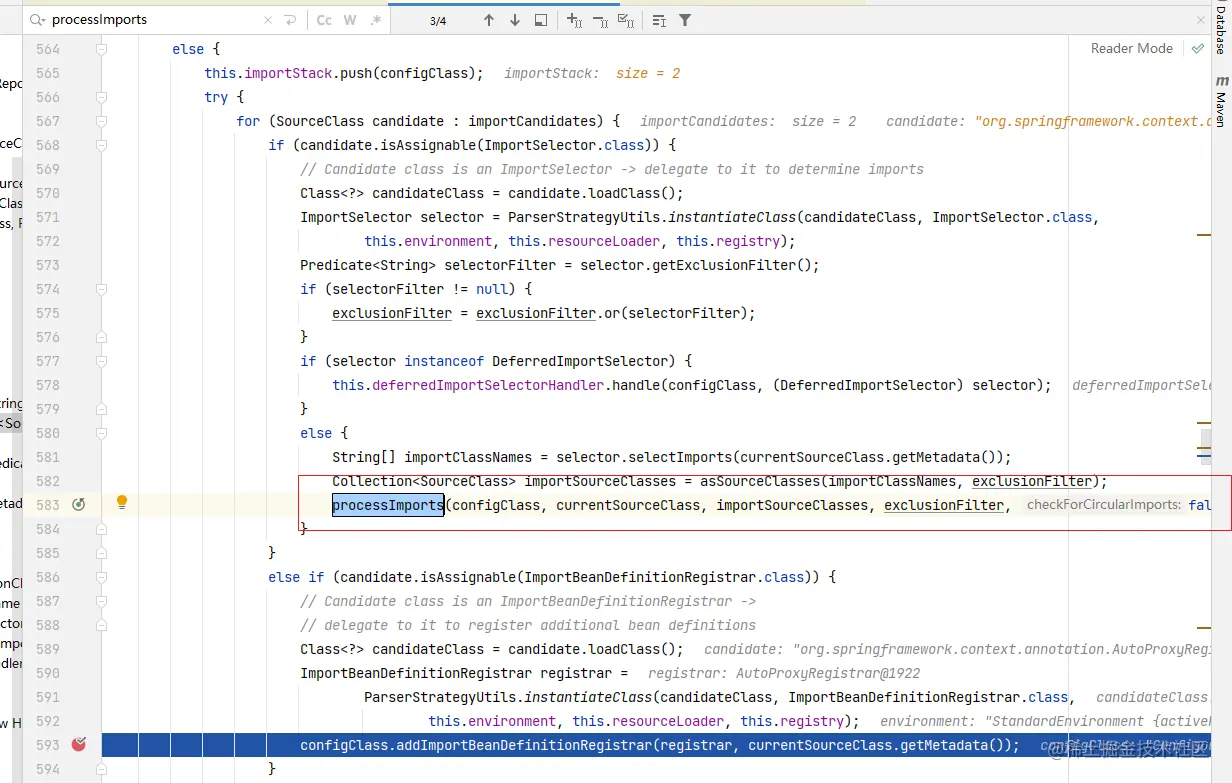
Task: Add selection for next occurrence icon
Action: 574,20
